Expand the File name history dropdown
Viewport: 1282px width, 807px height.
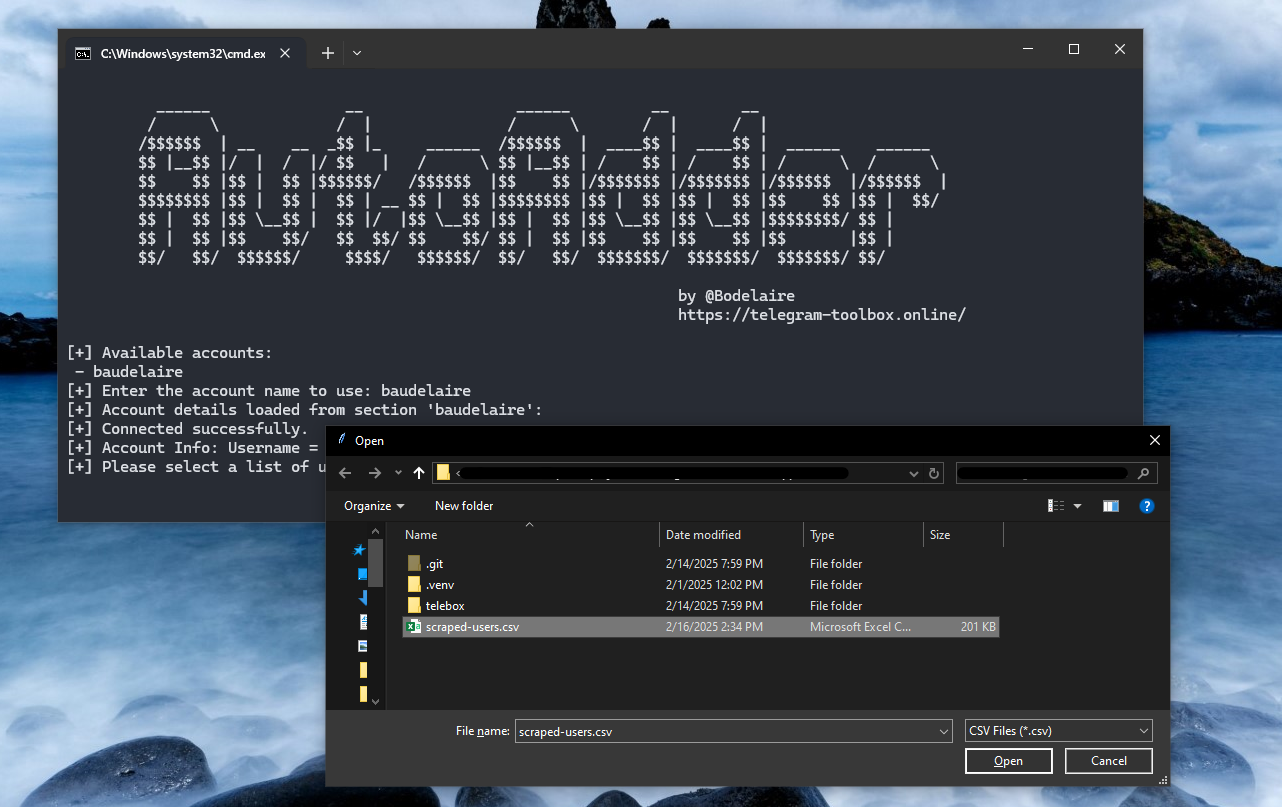[944, 732]
